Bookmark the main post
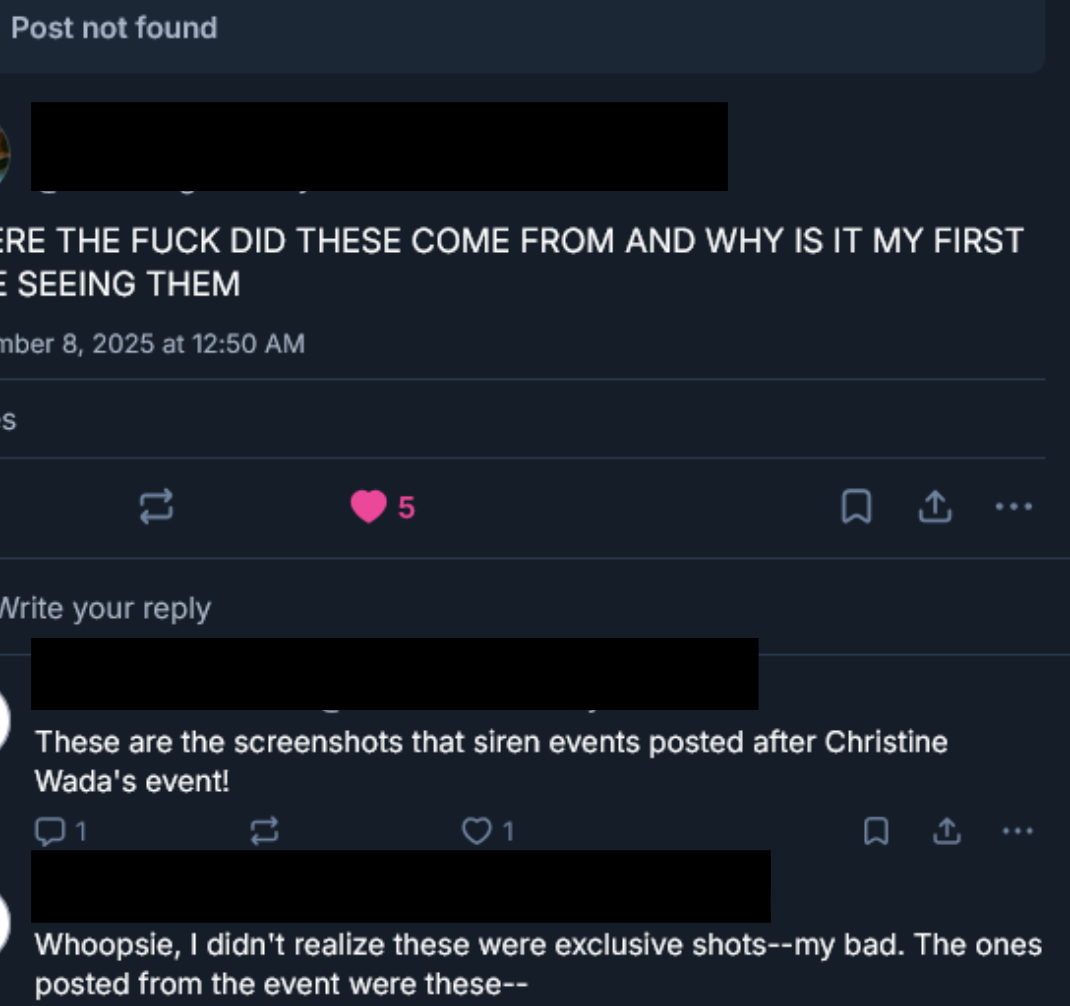The height and width of the screenshot is (1006, 1070). coord(856,506)
